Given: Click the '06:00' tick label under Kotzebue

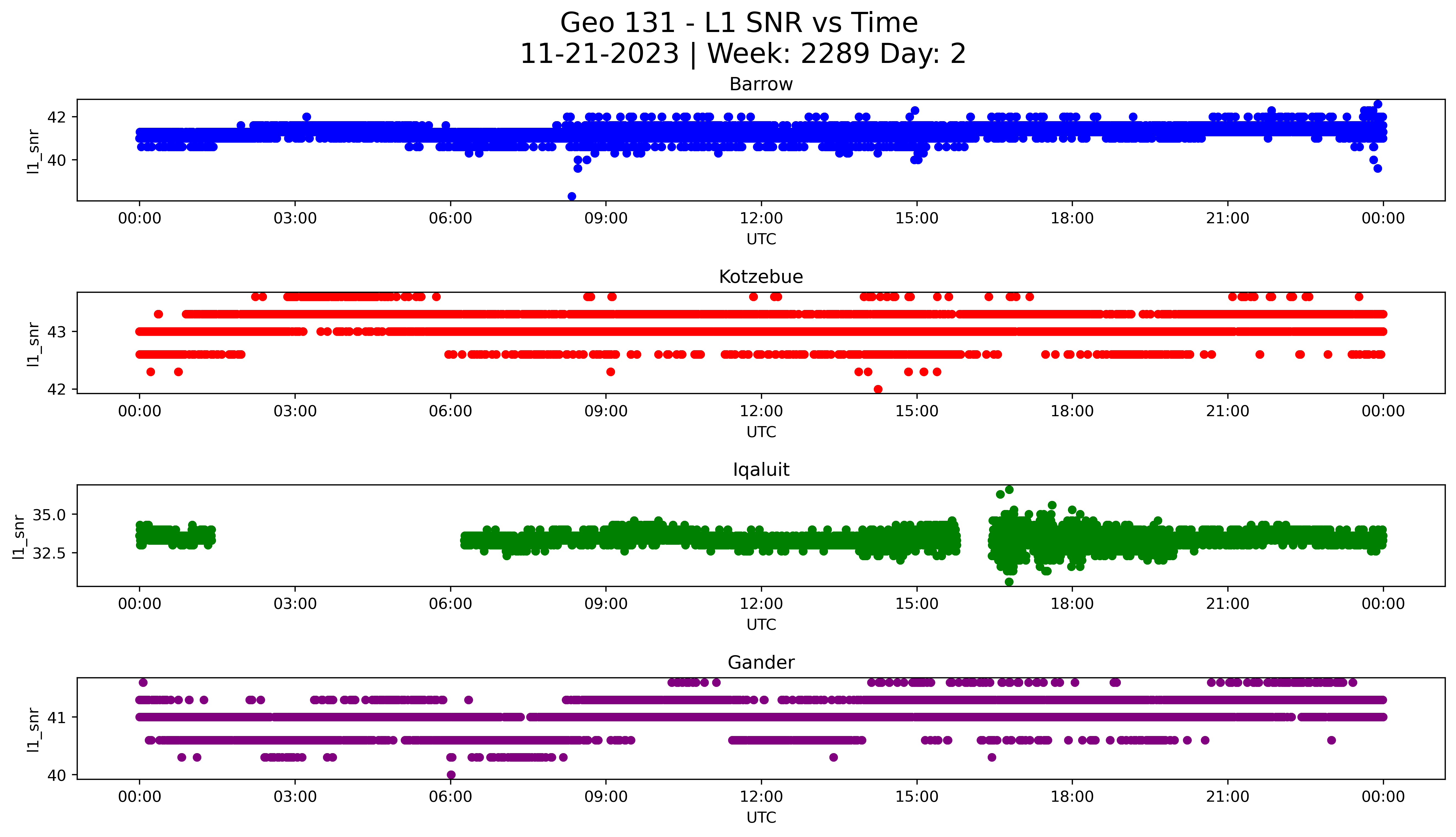Looking at the screenshot, I should pos(451,411).
